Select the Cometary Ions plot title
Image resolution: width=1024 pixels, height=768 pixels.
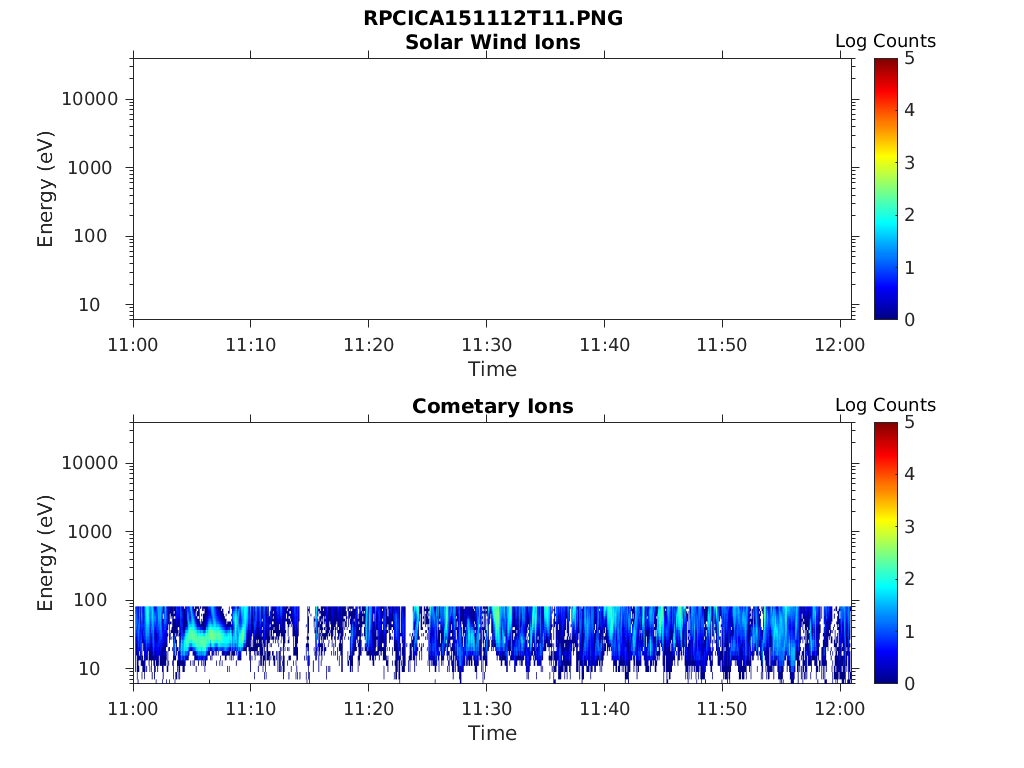click(493, 406)
